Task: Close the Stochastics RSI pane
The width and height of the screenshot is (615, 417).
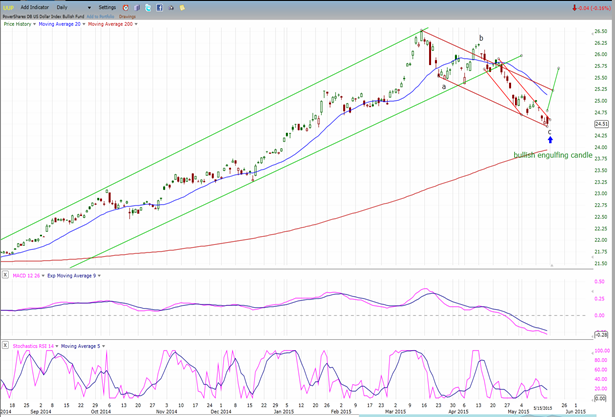Action: (5, 346)
